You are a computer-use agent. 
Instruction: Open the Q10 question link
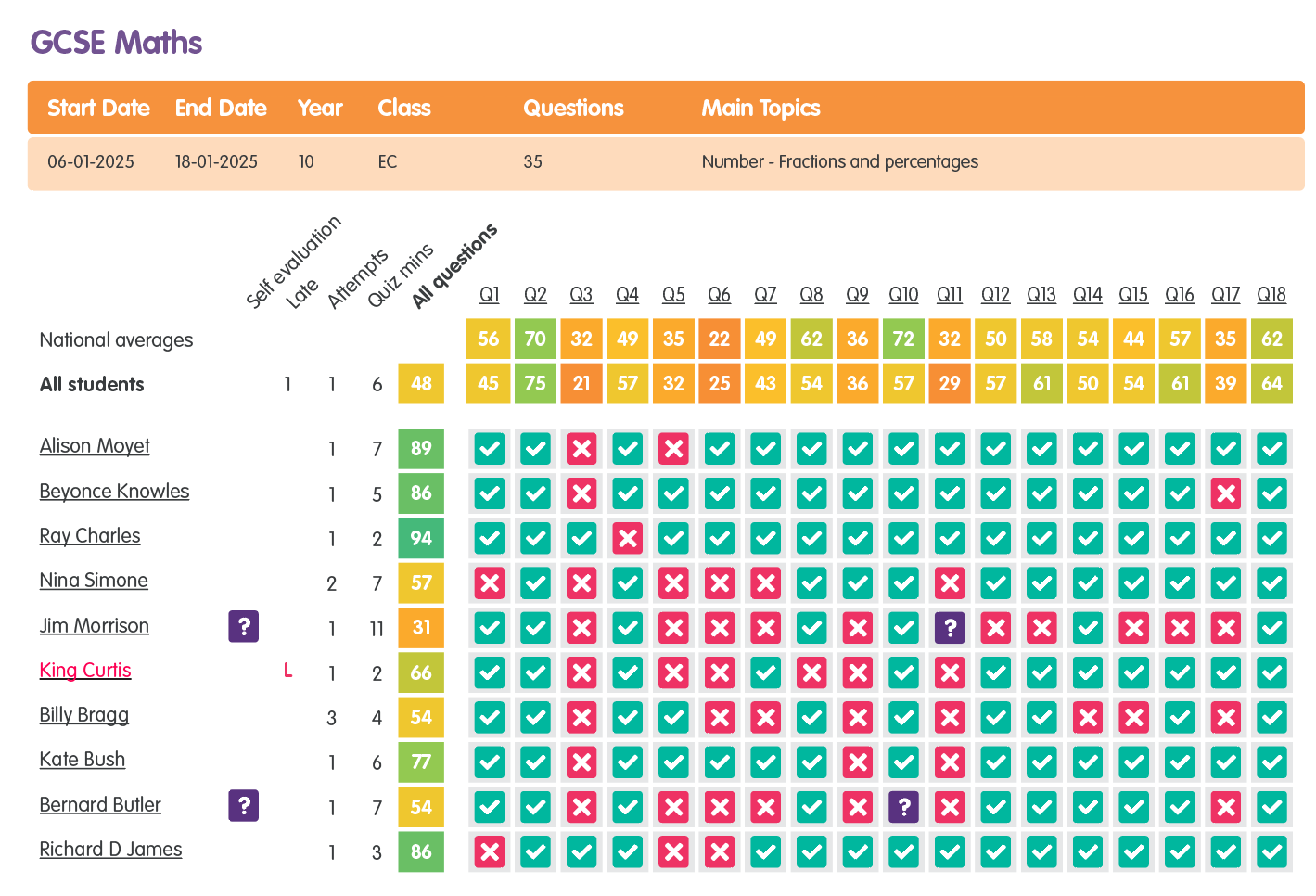(903, 295)
